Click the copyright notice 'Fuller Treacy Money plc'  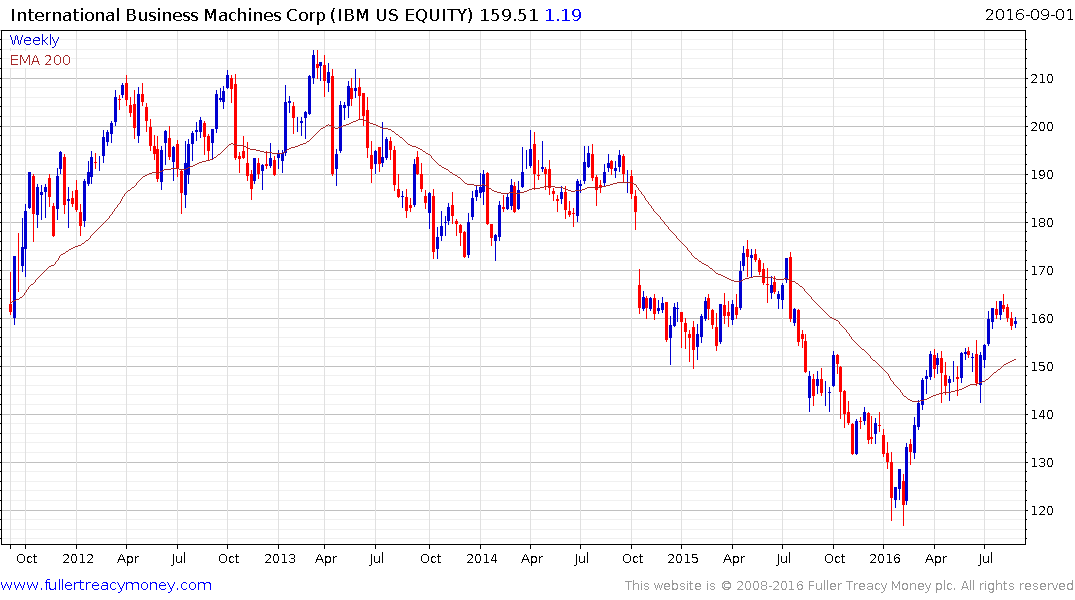[880, 586]
